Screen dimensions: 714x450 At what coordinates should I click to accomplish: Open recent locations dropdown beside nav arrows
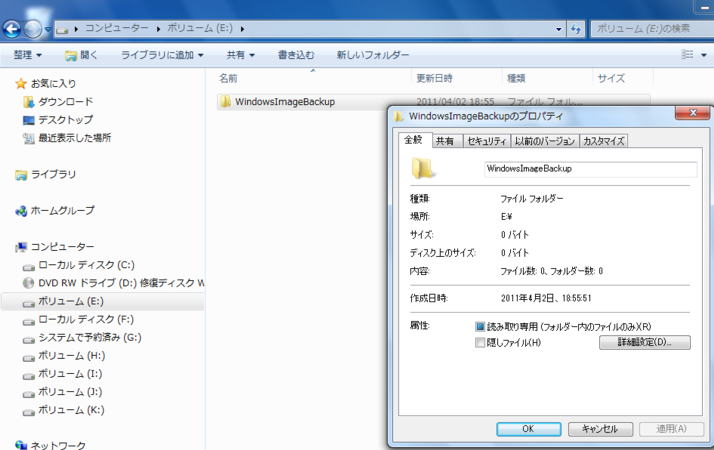click(48, 30)
